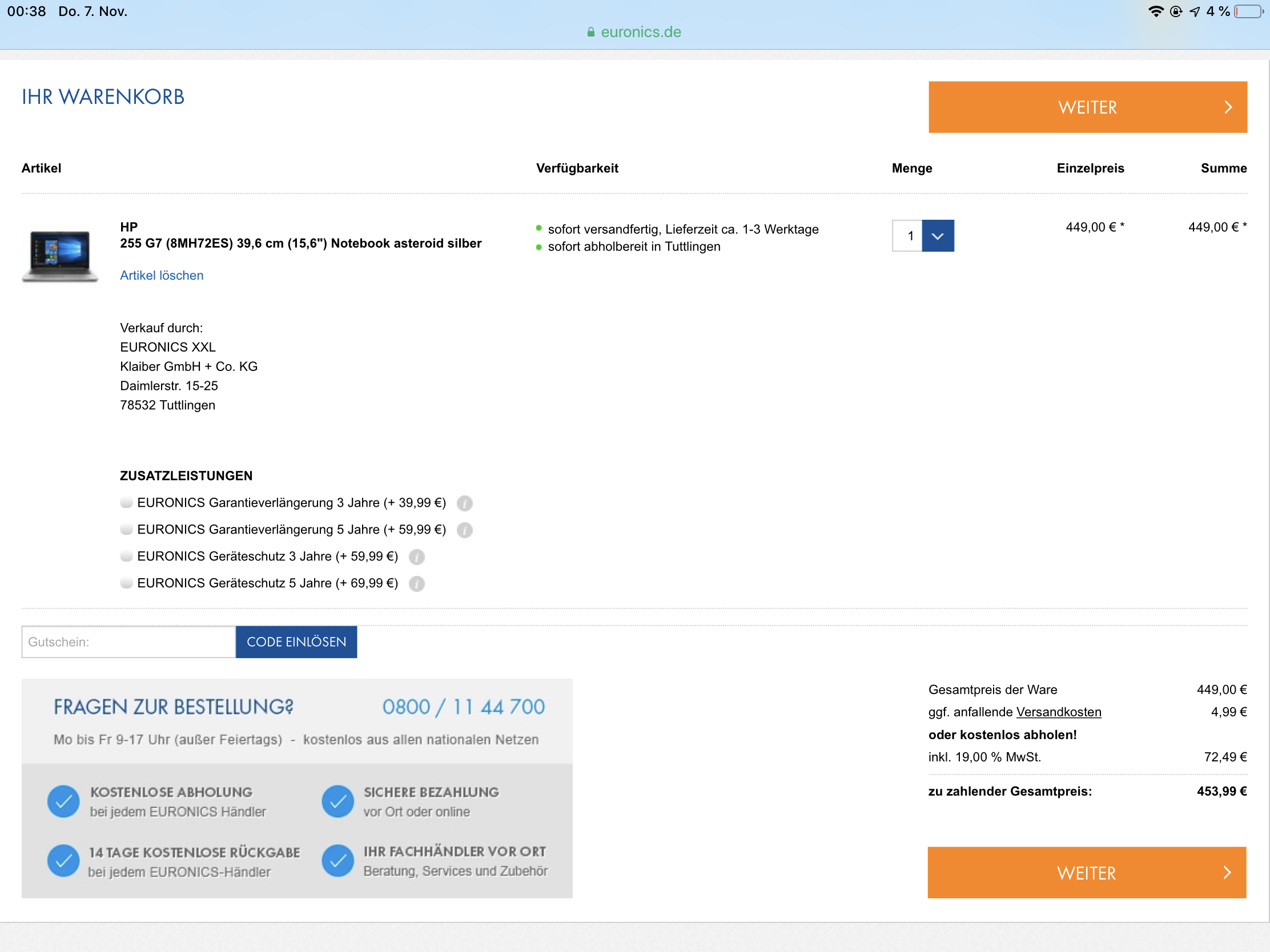Click the Artikel löschen link
This screenshot has width=1270, height=952.
162,276
